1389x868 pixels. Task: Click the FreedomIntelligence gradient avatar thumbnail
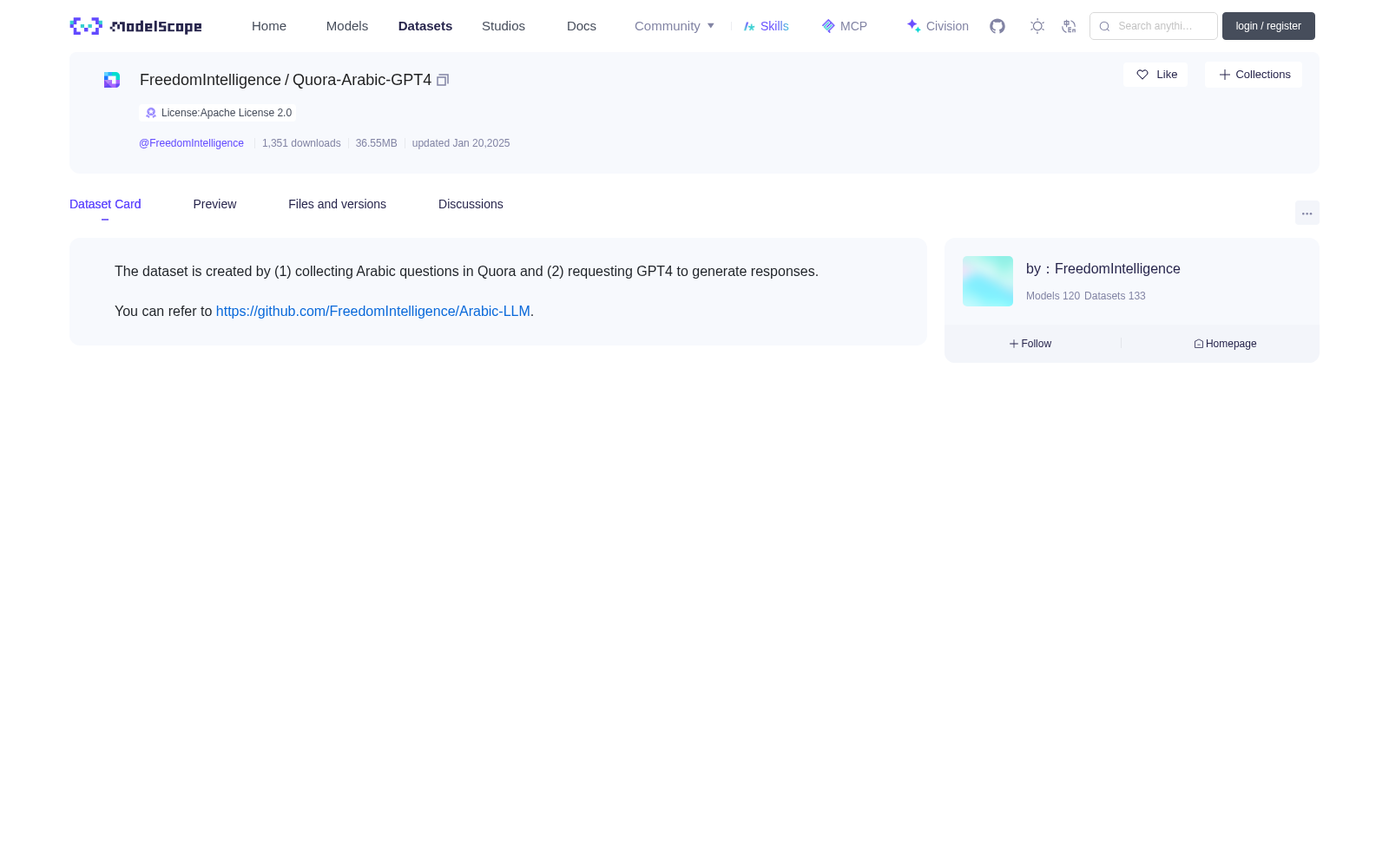click(x=988, y=281)
